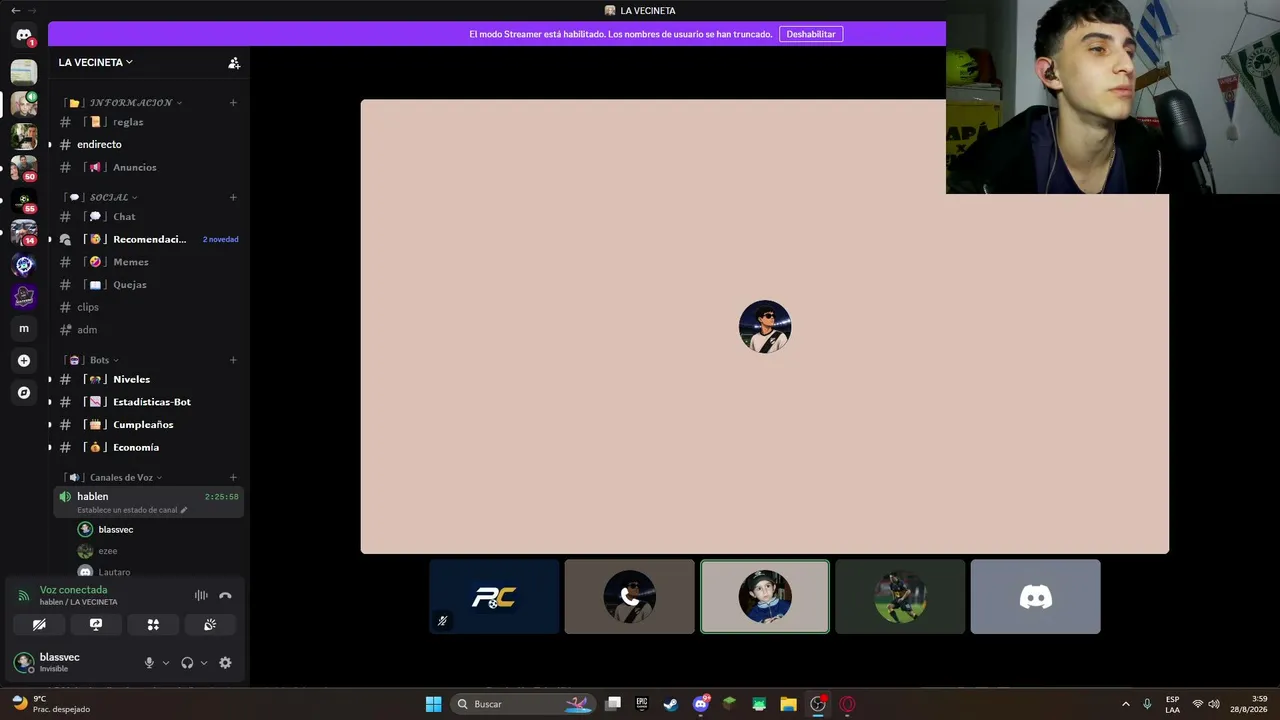The image size is (1280, 720).
Task: Select the hablen voice channel
Action: click(x=148, y=502)
